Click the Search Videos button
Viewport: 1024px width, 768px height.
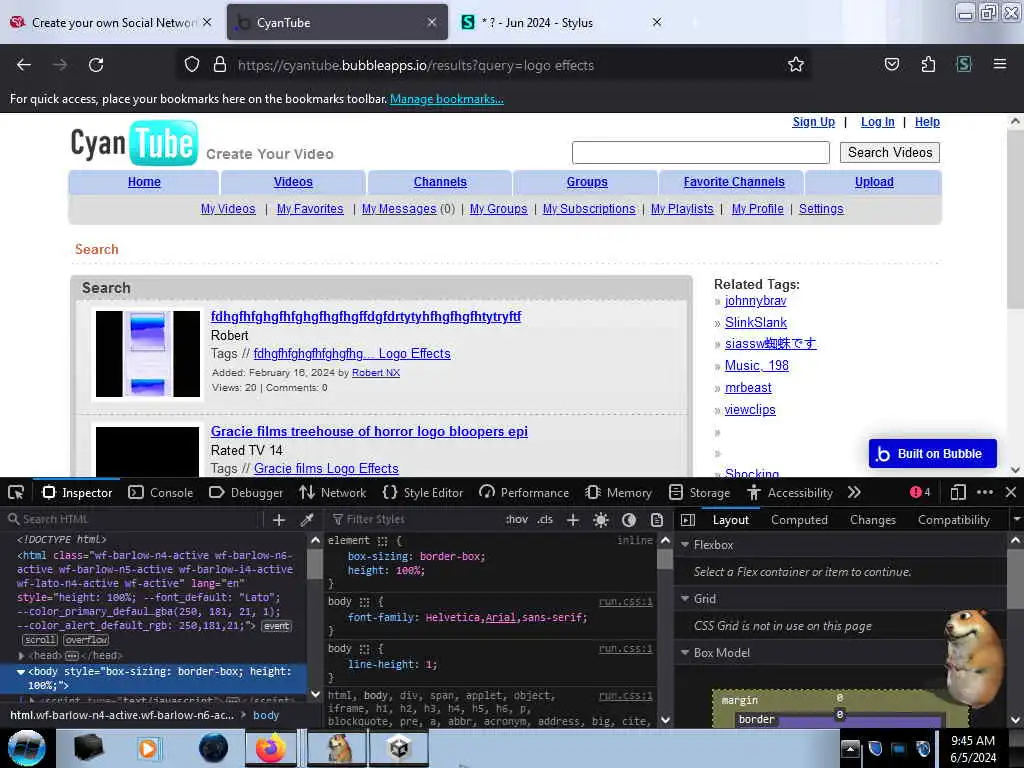[889, 152]
